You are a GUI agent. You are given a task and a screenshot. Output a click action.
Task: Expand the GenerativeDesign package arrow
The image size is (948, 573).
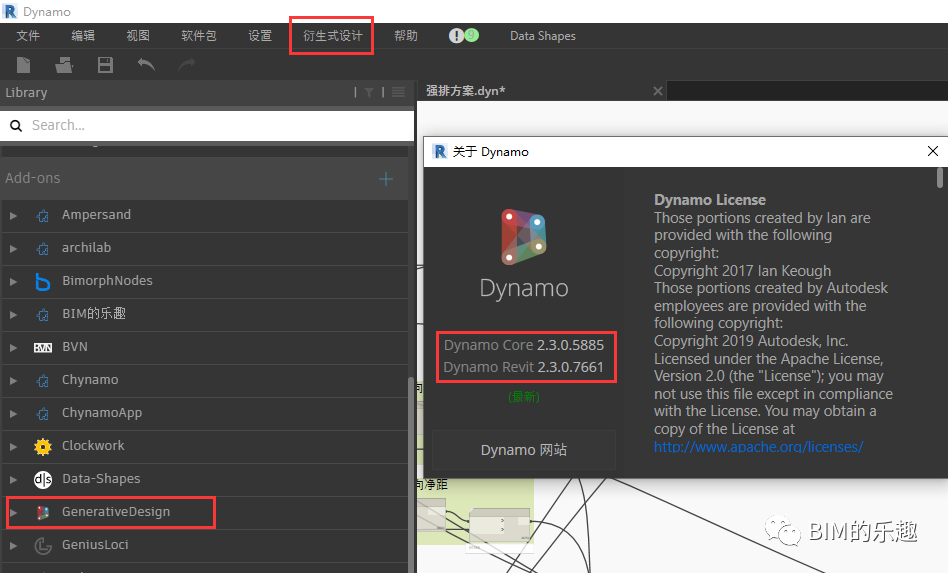click(13, 513)
